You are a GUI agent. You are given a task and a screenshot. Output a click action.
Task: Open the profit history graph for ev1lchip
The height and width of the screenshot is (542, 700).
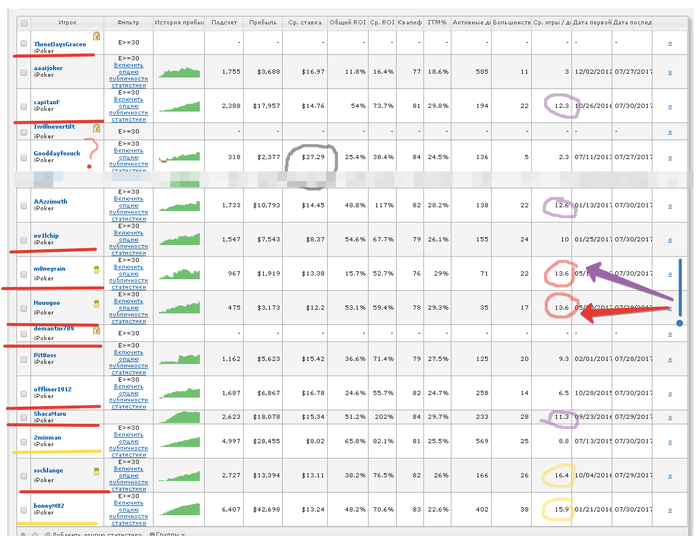179,239
